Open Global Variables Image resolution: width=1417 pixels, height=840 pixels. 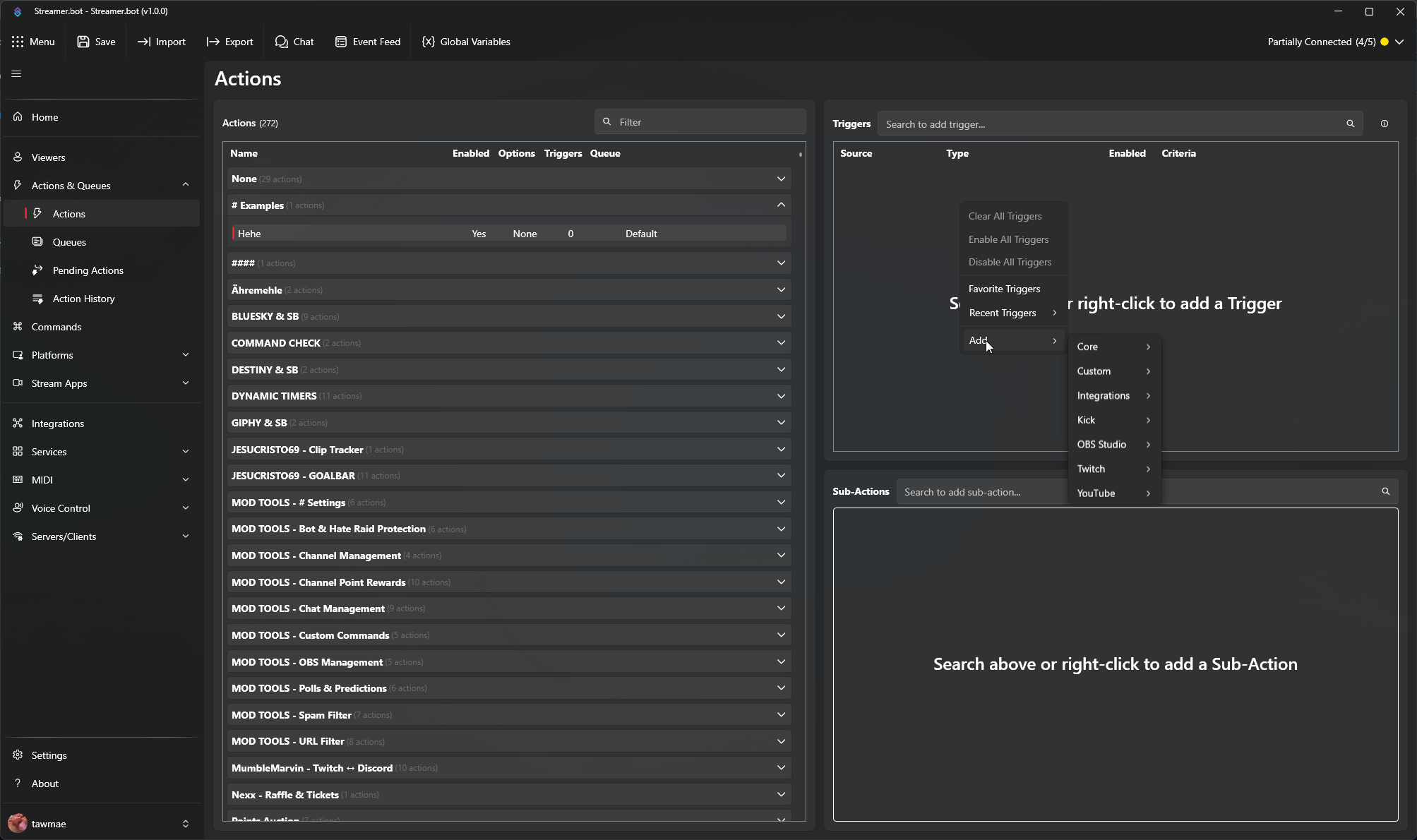(465, 42)
